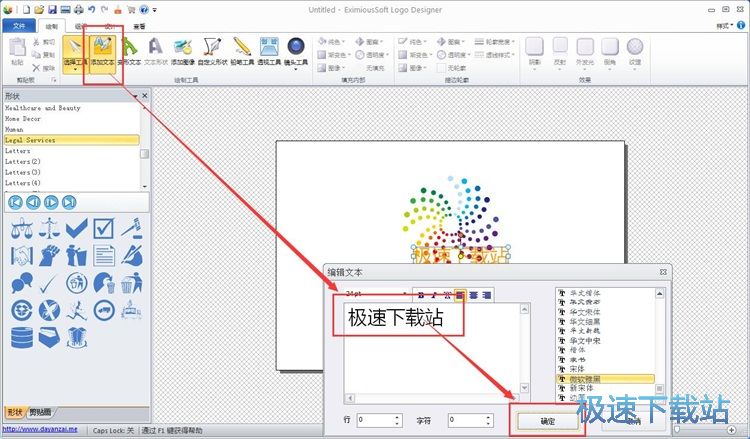The width and height of the screenshot is (750, 439).
Task: Go to previous shapes page button
Action: point(33,202)
